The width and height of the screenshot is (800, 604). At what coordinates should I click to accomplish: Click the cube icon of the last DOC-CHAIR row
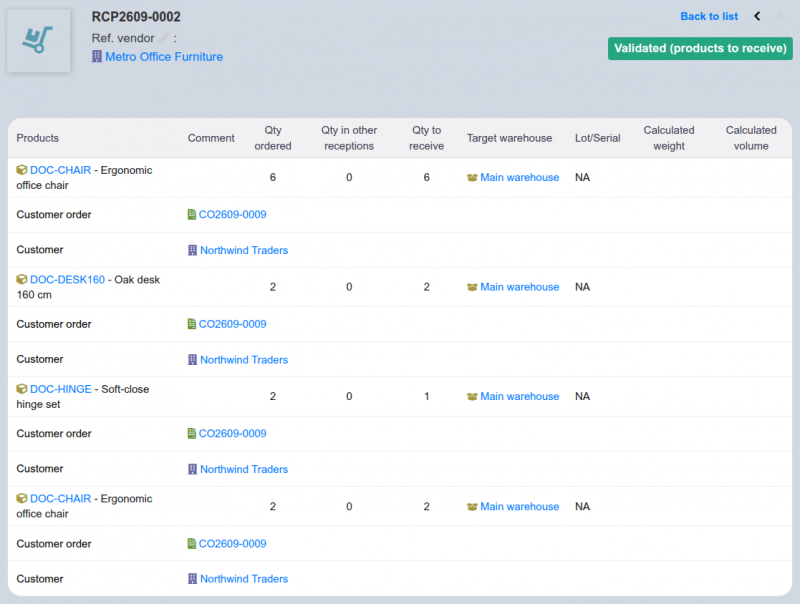click(21, 498)
